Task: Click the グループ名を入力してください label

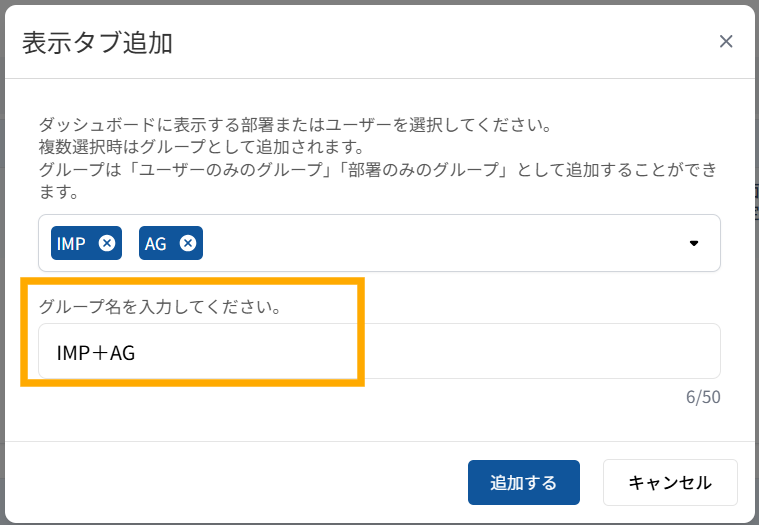Action: (x=159, y=306)
